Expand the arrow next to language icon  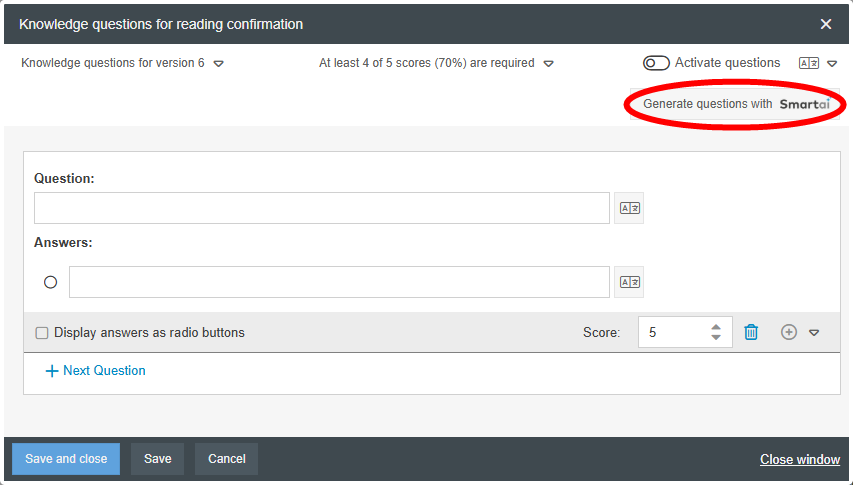pyautogui.click(x=832, y=64)
